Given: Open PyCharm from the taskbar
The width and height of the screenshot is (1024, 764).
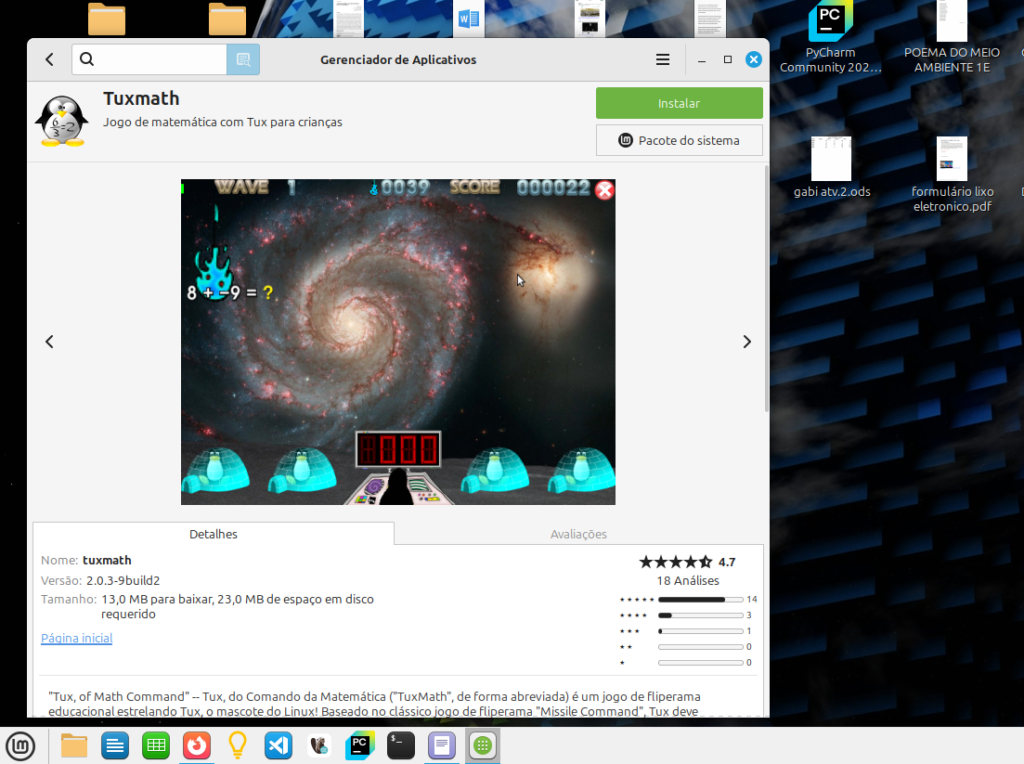Looking at the screenshot, I should pyautogui.click(x=359, y=745).
